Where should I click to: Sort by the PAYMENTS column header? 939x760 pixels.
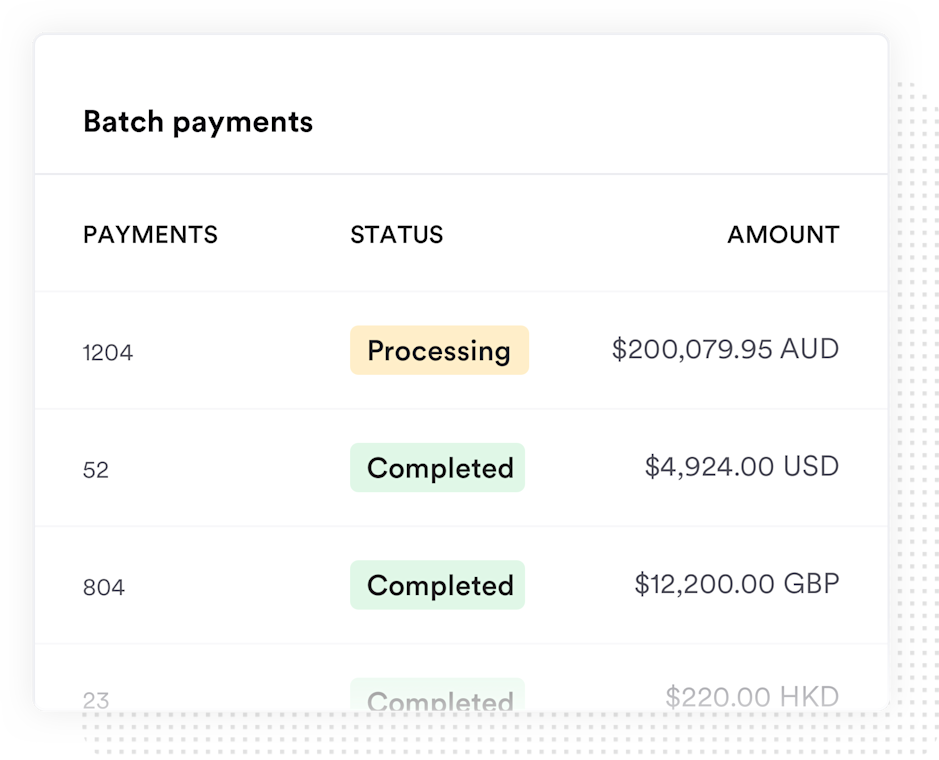point(150,234)
